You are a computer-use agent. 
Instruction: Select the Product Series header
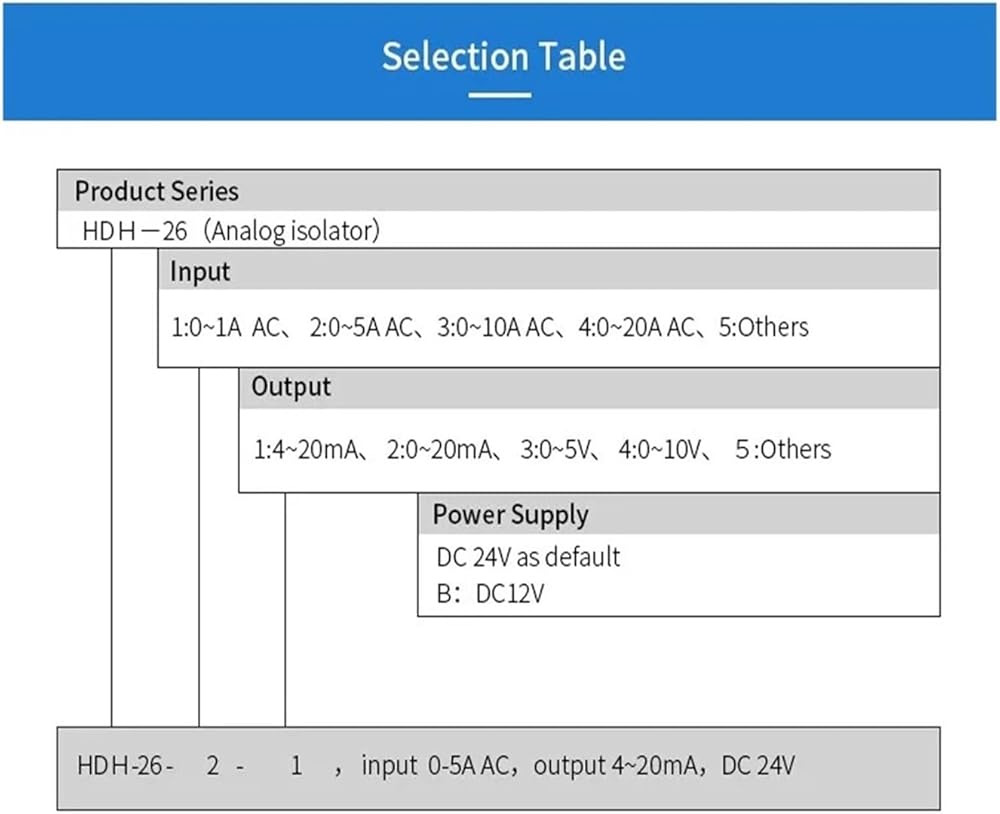point(157,191)
